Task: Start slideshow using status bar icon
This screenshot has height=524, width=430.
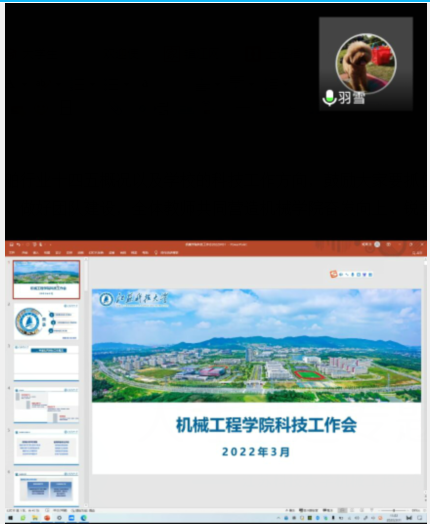Action: 371,511
